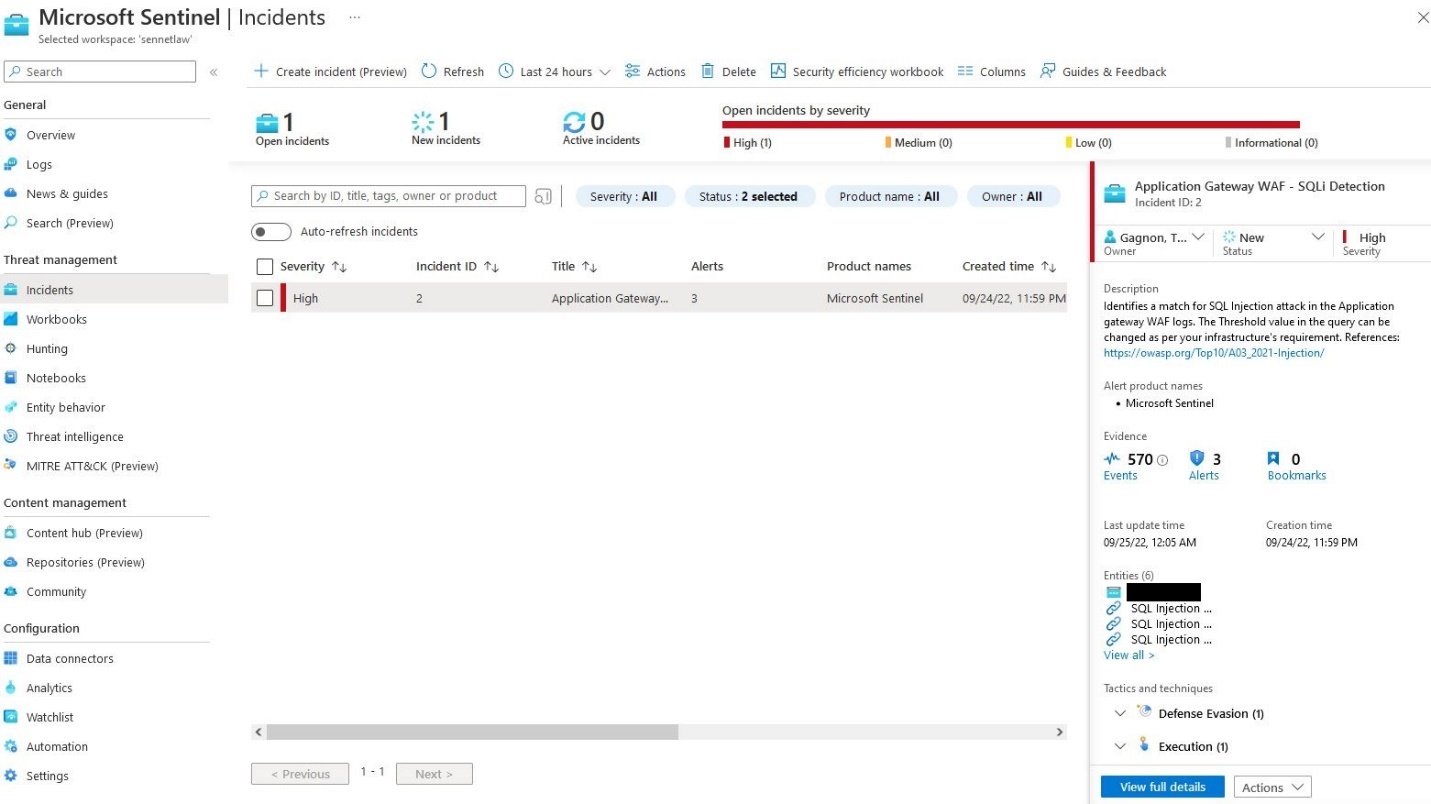
Task: Select checkbox for the High severity incident
Action: [265, 298]
